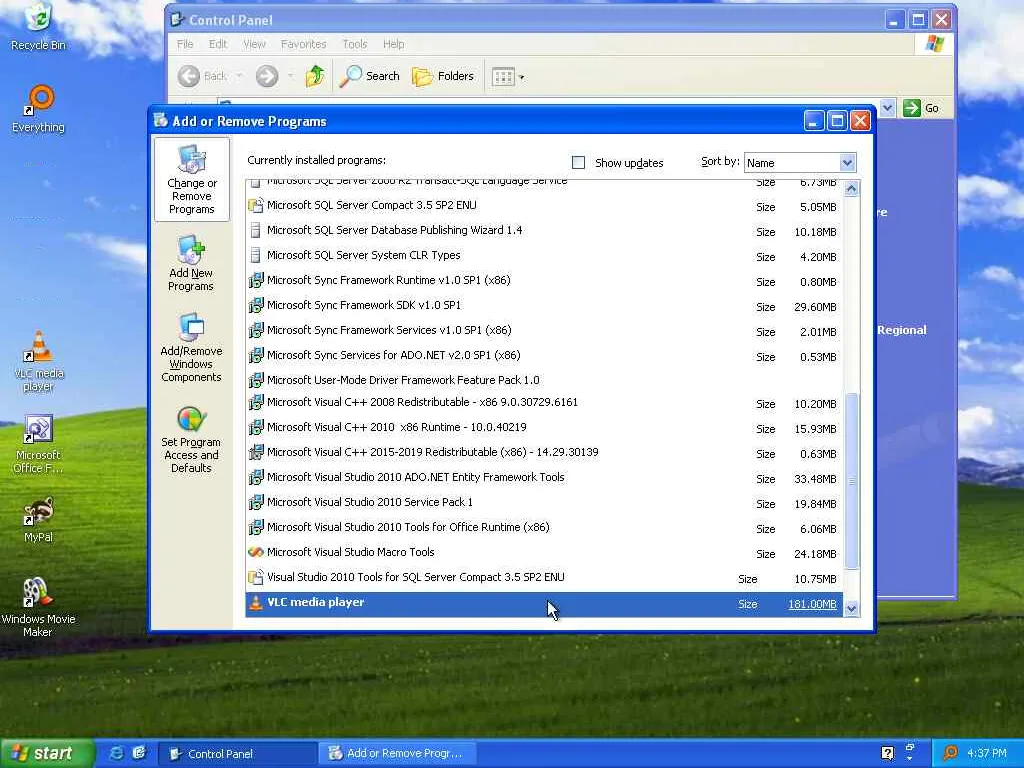Image resolution: width=1024 pixels, height=768 pixels.
Task: Select Microsoft Visual Studio 2010 Service Pack 1
Action: point(544,503)
